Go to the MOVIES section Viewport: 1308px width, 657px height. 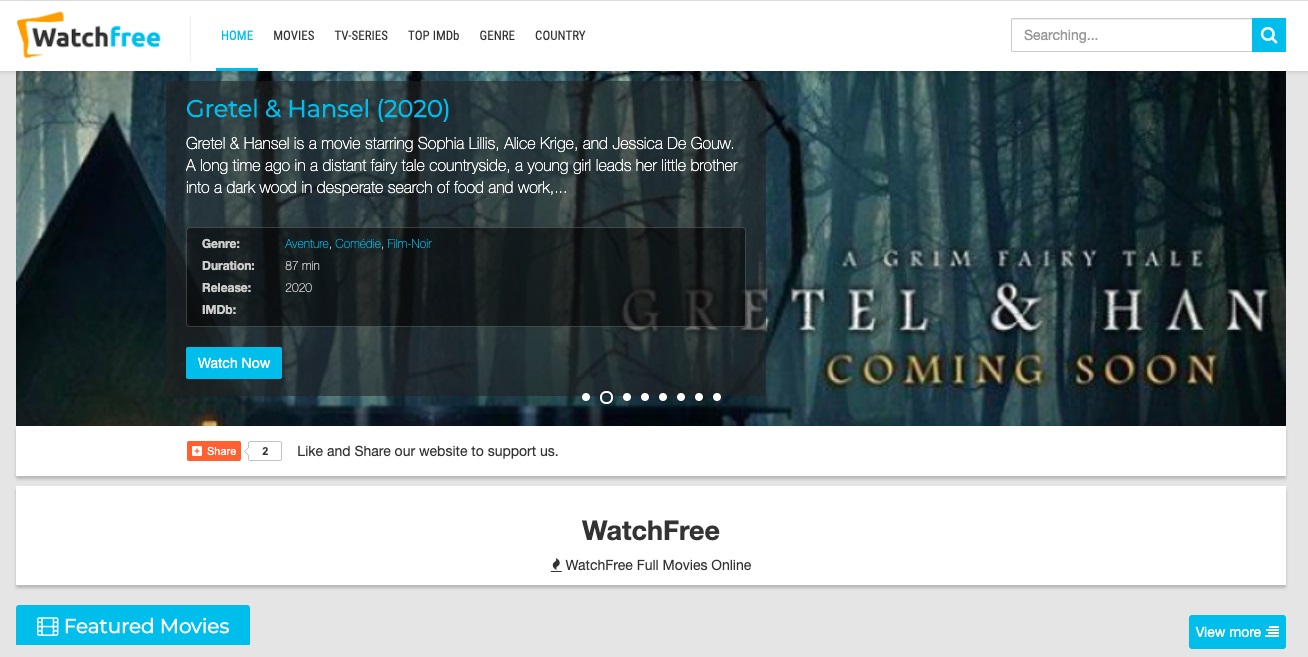click(x=294, y=36)
